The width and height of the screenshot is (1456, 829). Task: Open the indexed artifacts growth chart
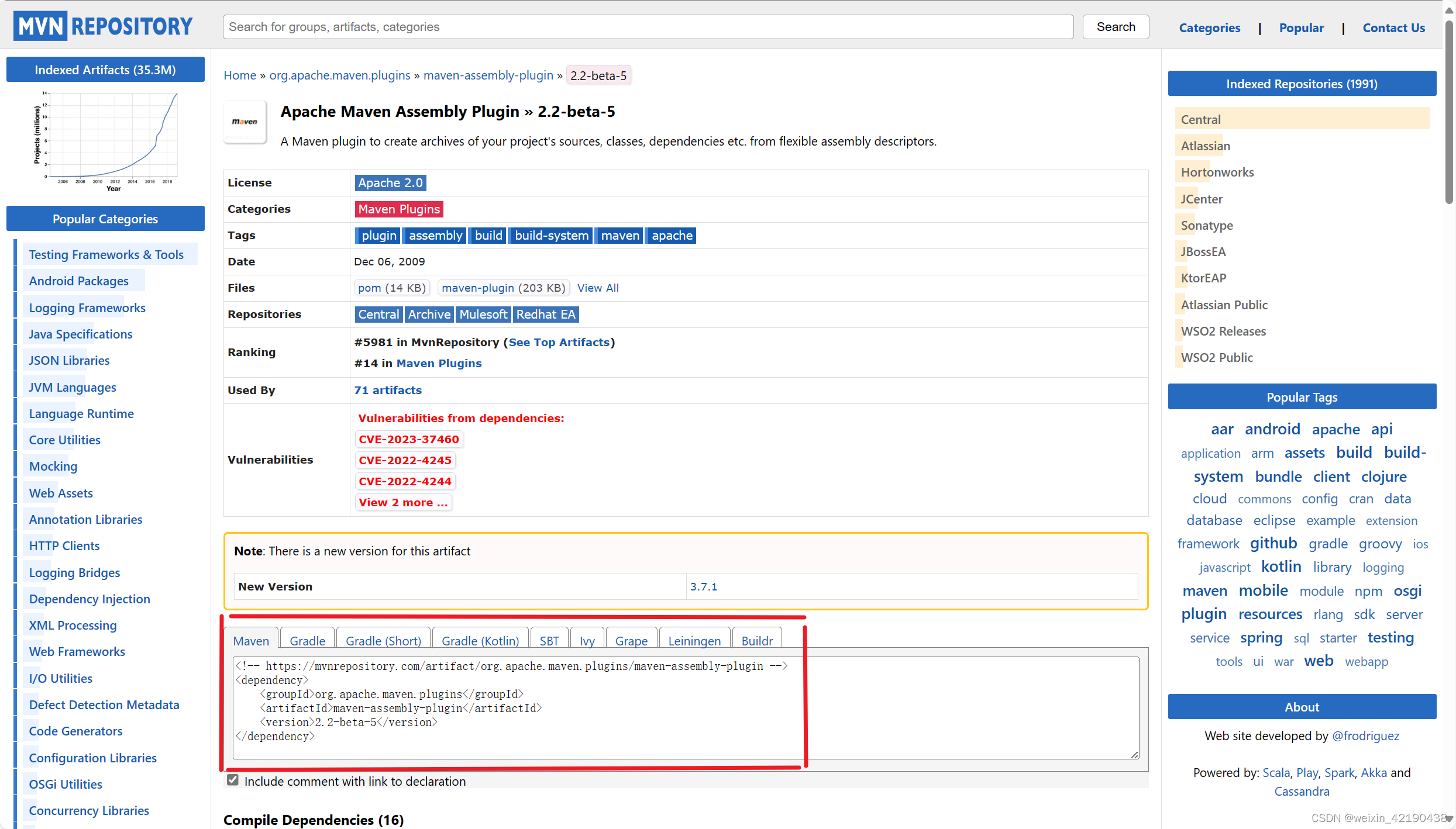point(106,141)
